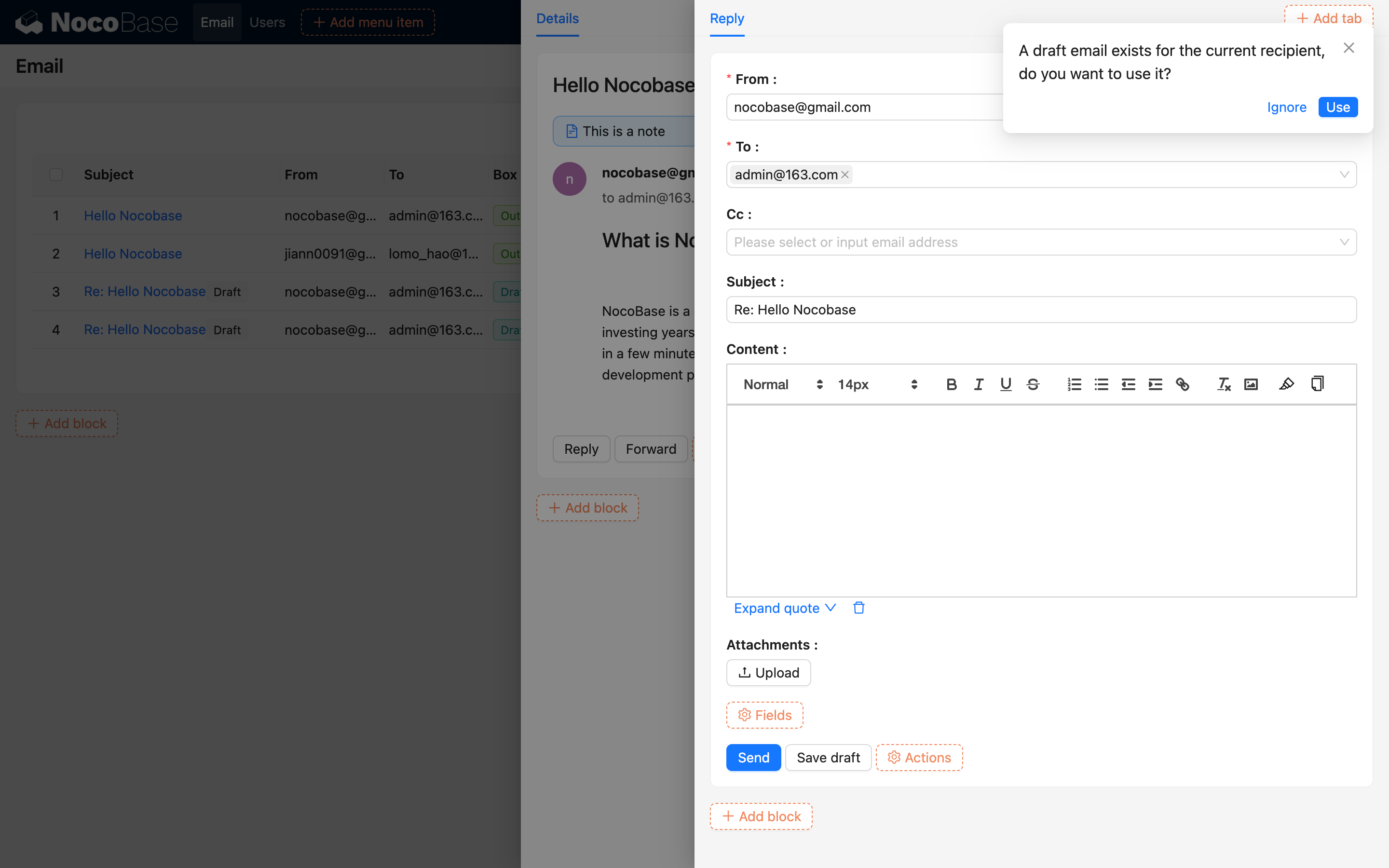Insert an ordered numbered list

click(1074, 385)
